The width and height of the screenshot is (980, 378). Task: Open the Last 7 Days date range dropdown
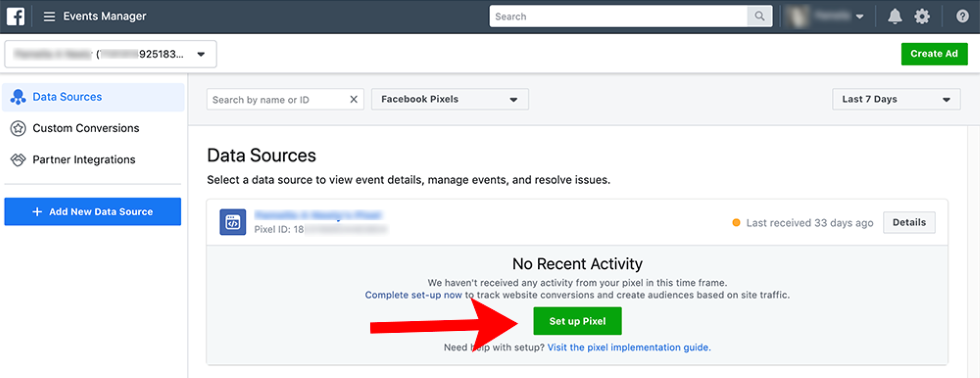(896, 99)
